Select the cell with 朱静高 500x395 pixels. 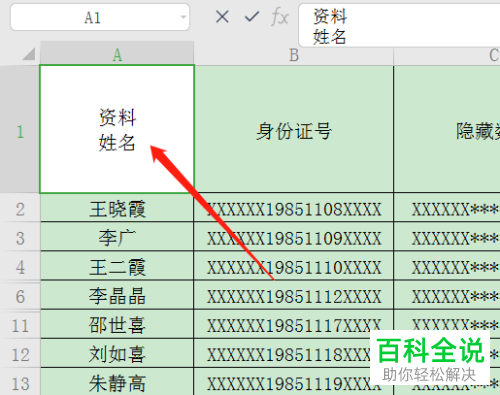(x=117, y=382)
